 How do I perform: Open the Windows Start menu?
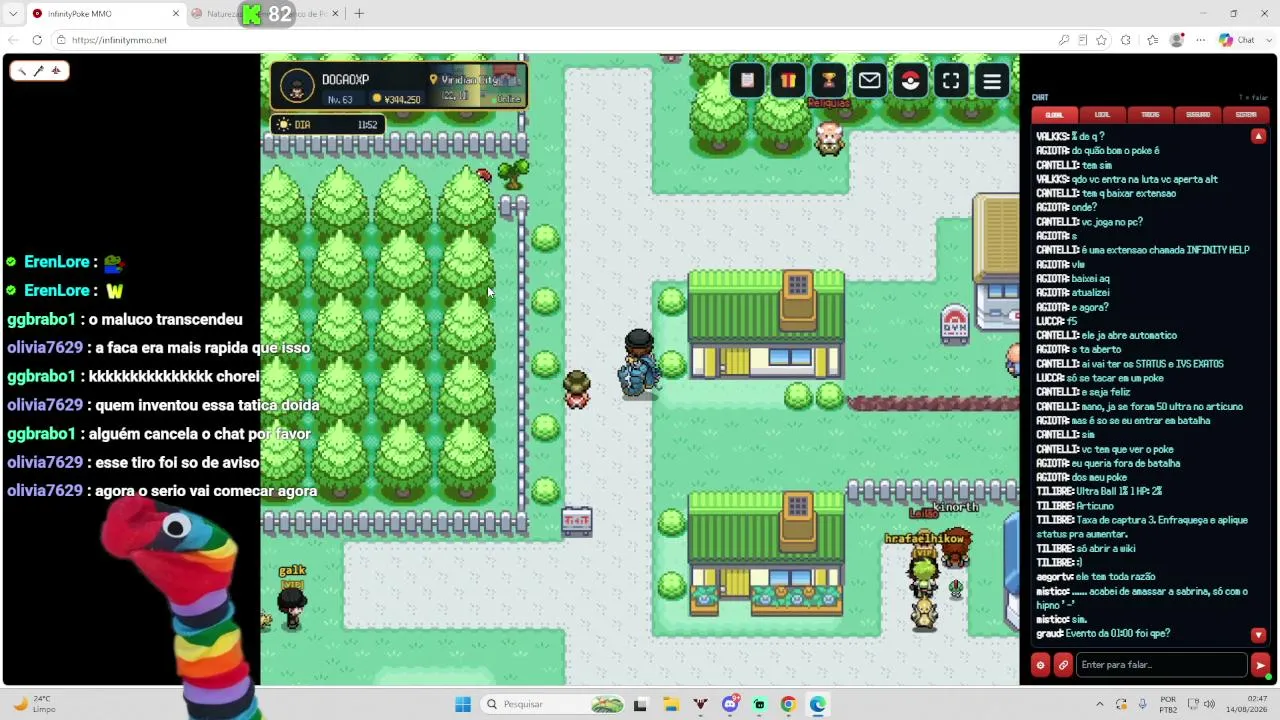[463, 704]
